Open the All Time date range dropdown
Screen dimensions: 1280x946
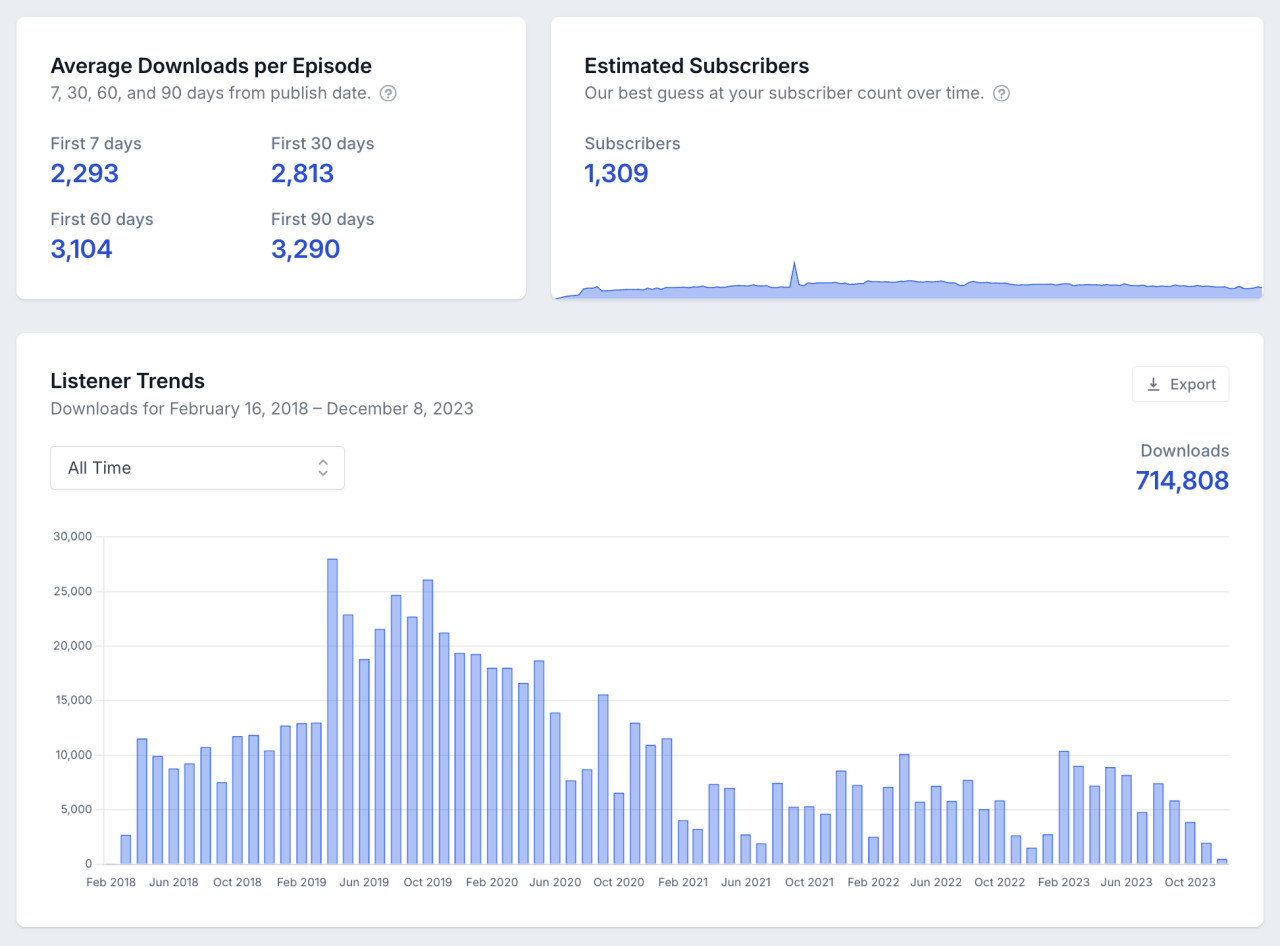[x=197, y=468]
